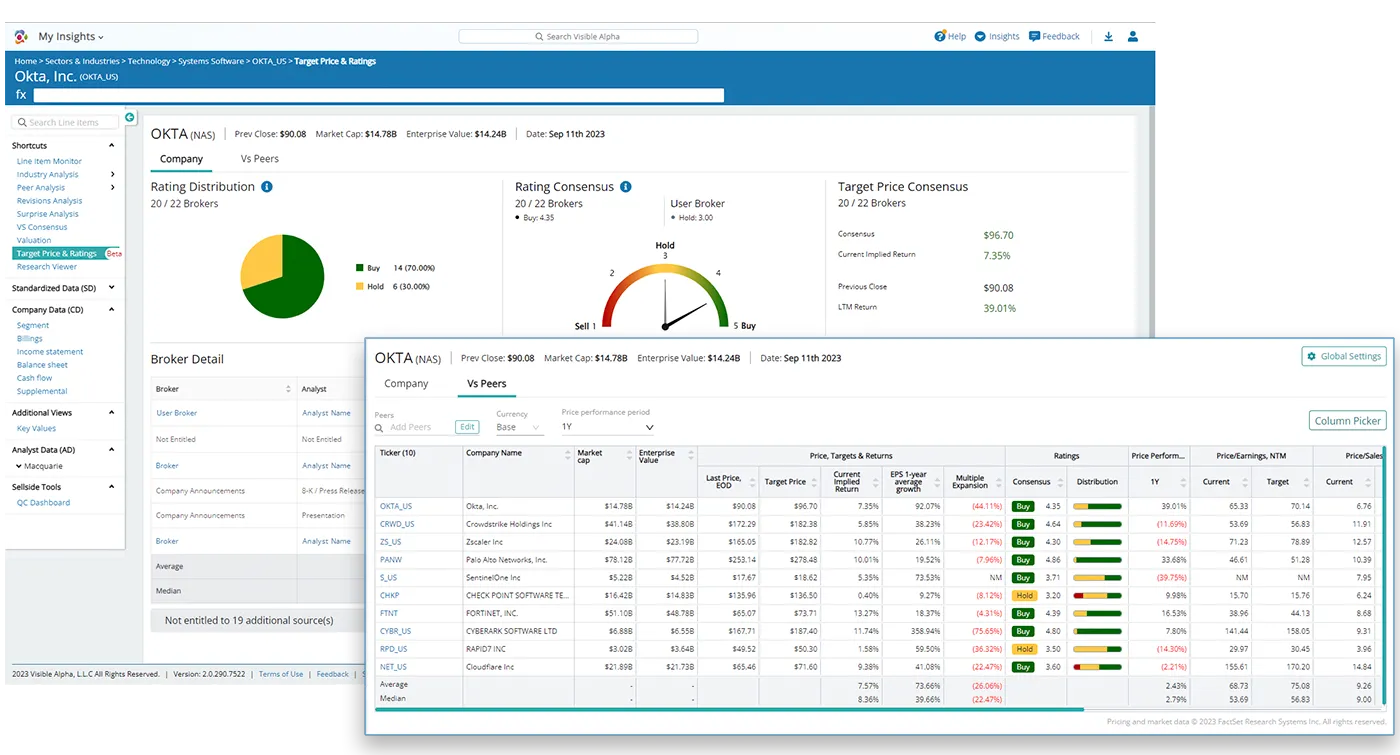Click the Feedback chat icon in header

[1034, 36]
